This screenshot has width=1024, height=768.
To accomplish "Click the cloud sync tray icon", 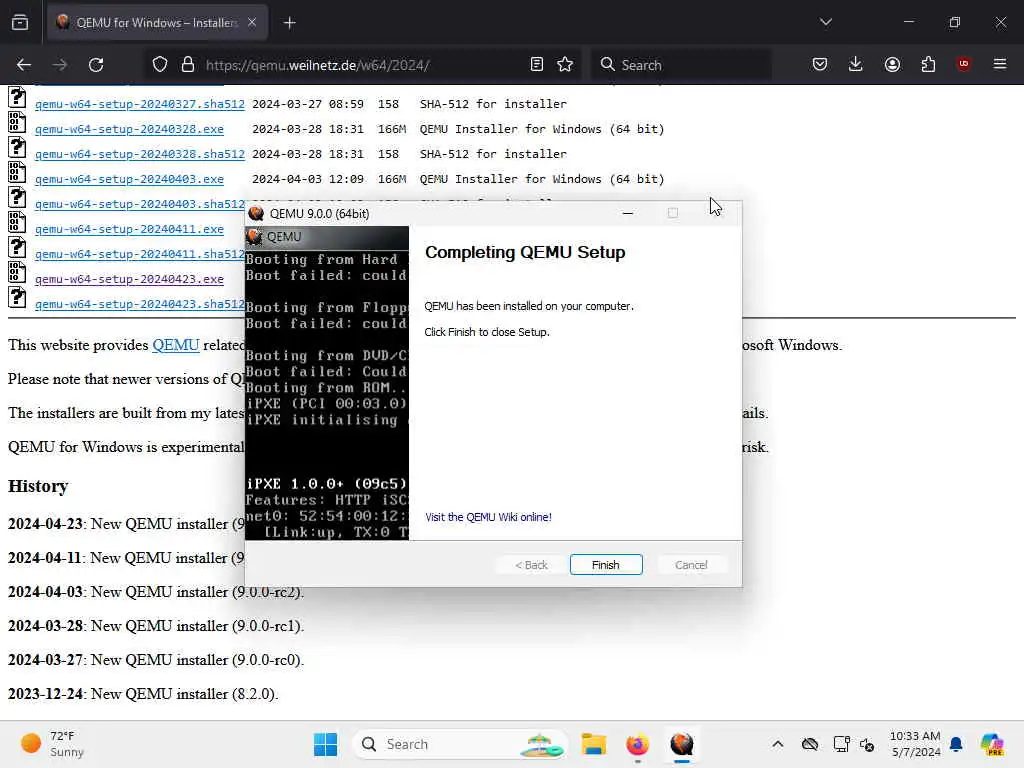I will (810, 744).
